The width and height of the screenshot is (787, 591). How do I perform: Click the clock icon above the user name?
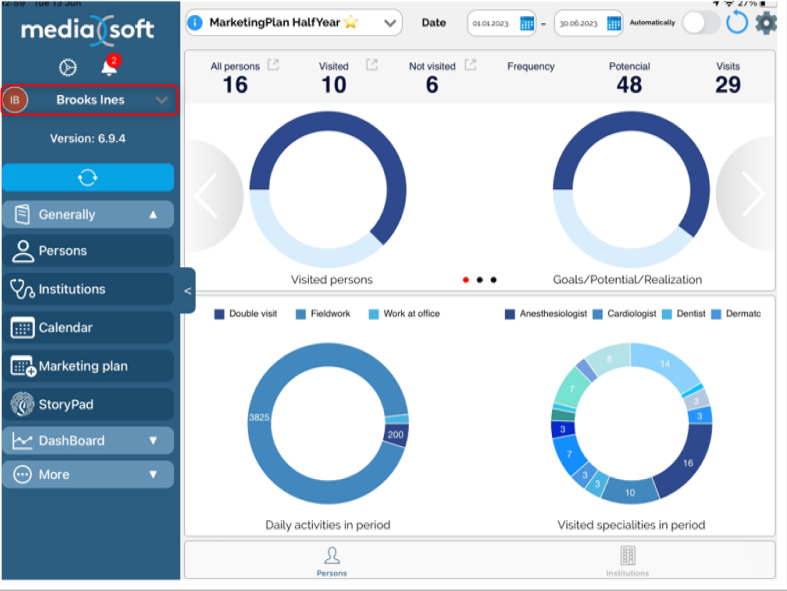pos(68,68)
